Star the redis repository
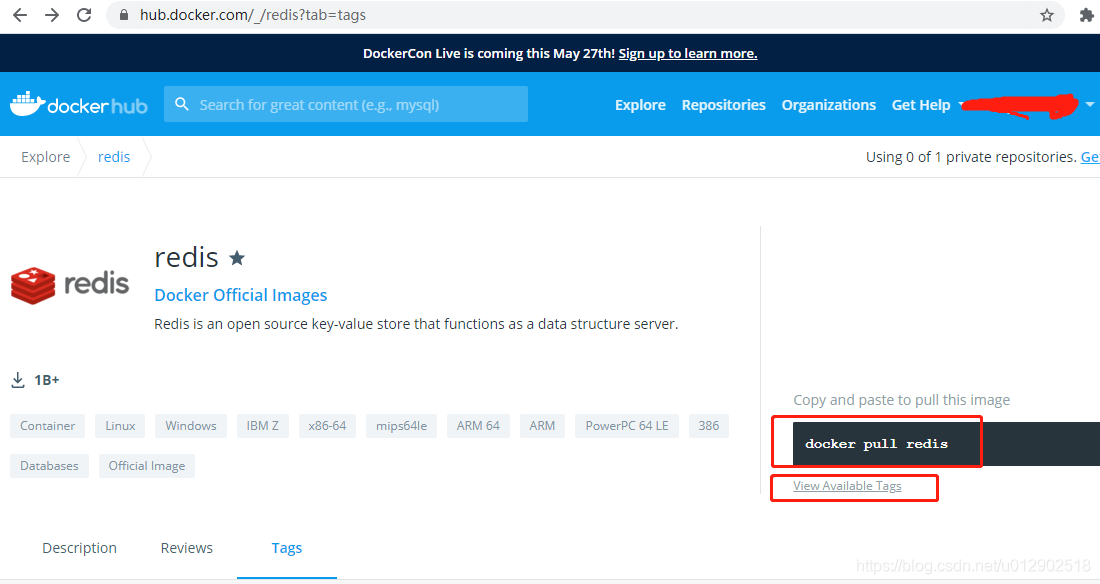1100x584 pixels. pyautogui.click(x=236, y=257)
